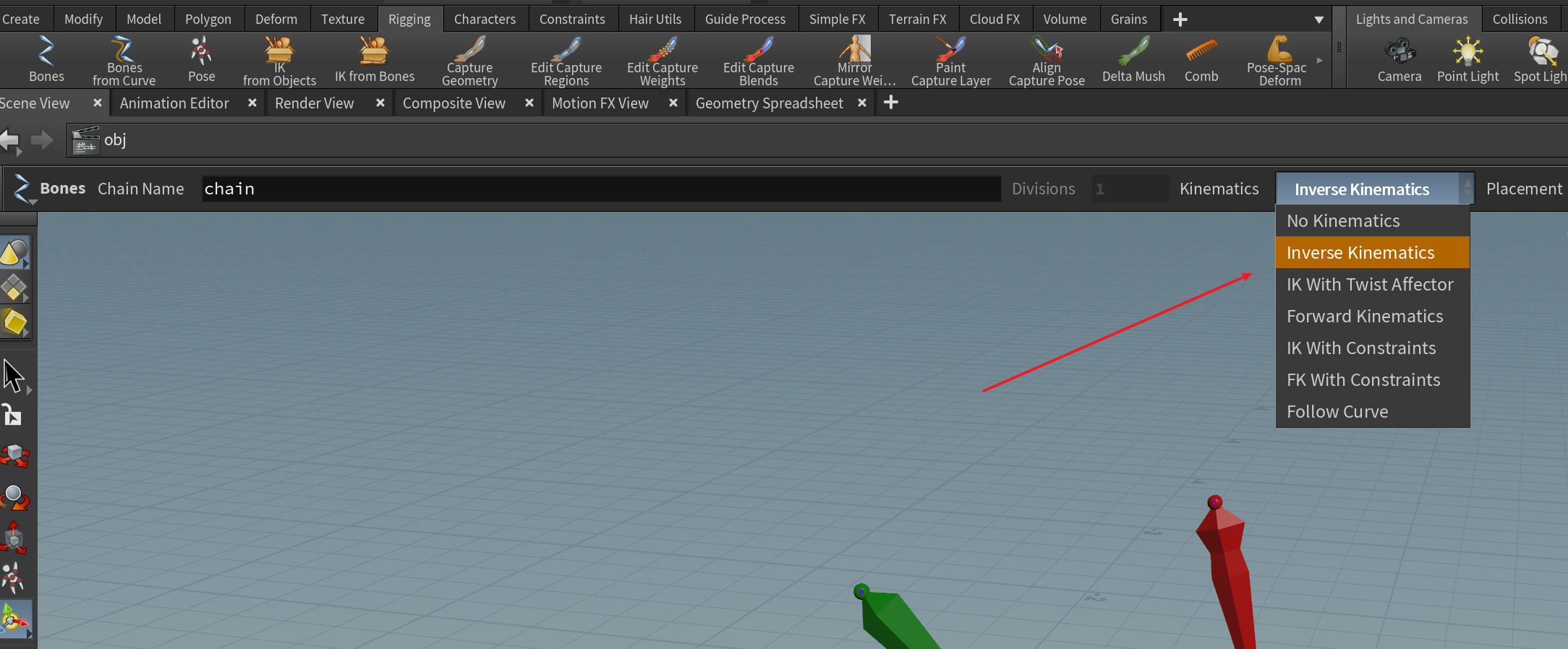Select IK With Constraints option
This screenshot has width=1568, height=649.
(1373, 348)
